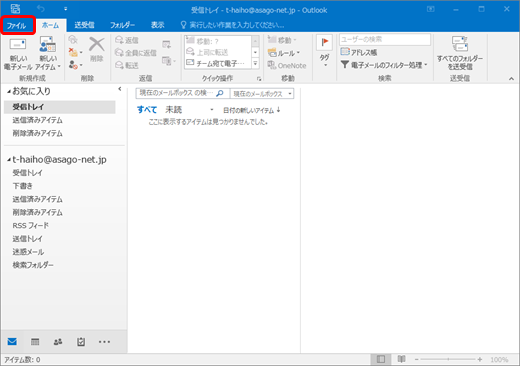Open the フォルダー tab
Image resolution: width=520 pixels, height=366 pixels.
[x=122, y=25]
